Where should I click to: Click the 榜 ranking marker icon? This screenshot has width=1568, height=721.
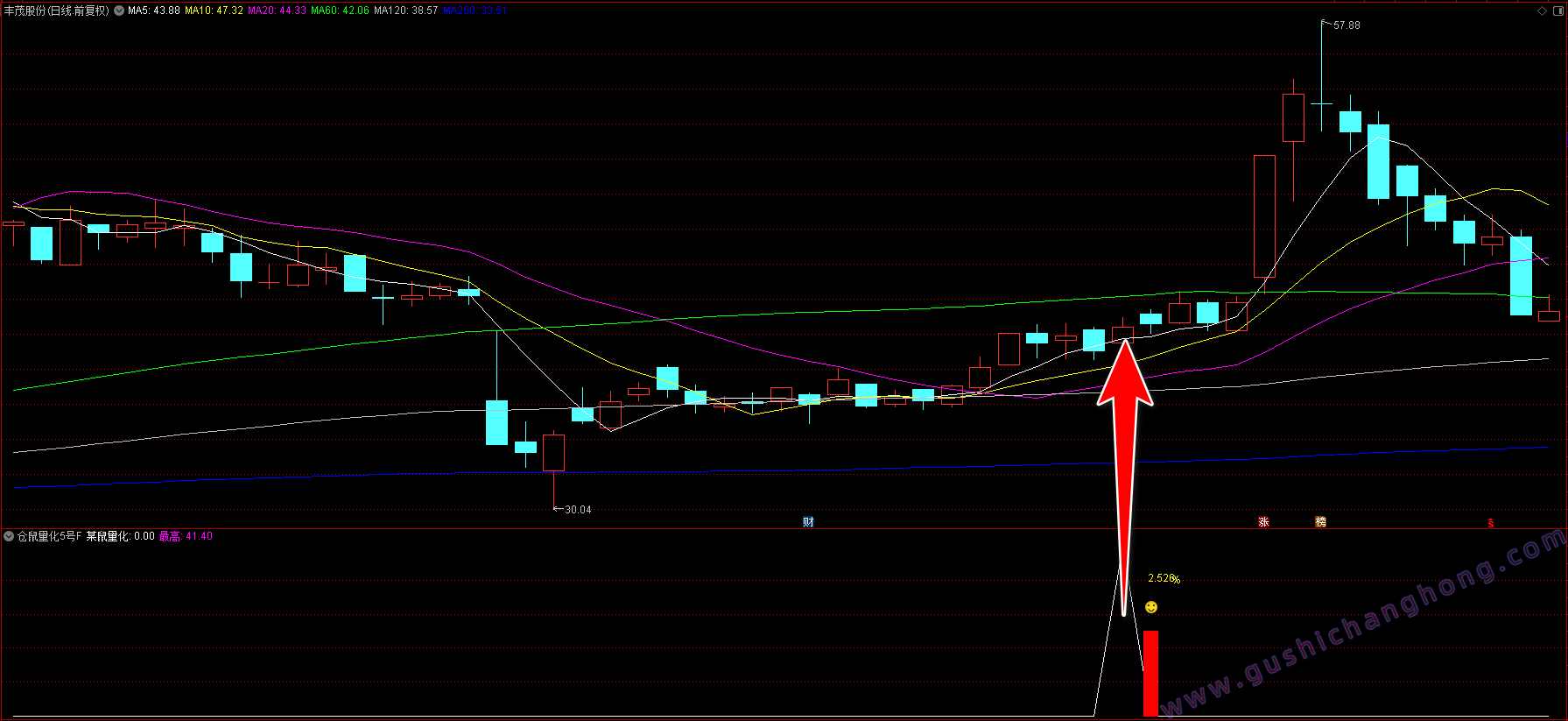pos(1320,522)
